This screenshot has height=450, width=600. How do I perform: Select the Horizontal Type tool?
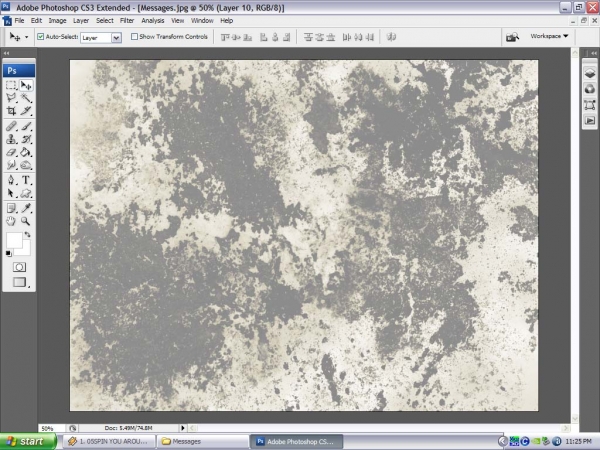click(26, 180)
